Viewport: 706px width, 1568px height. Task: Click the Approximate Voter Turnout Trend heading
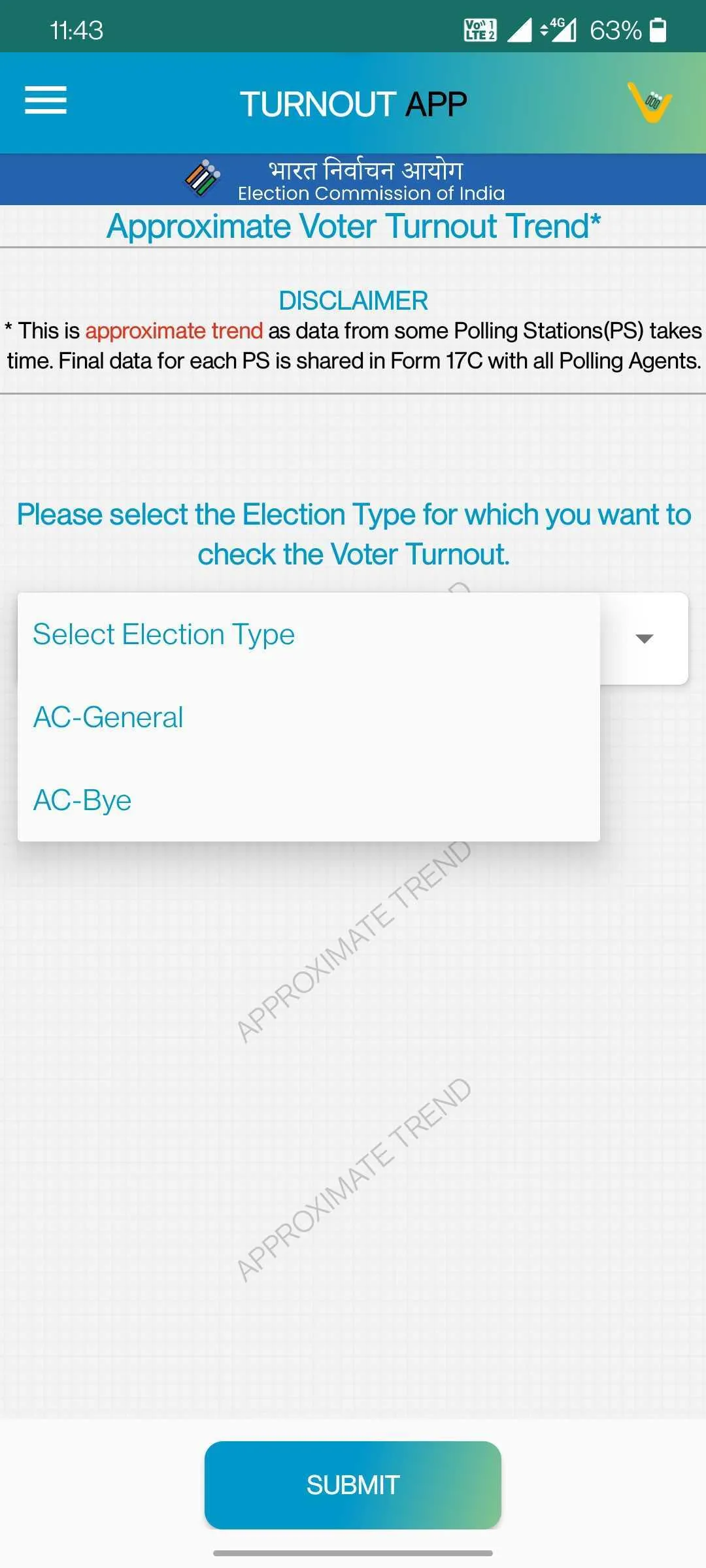pos(353,226)
